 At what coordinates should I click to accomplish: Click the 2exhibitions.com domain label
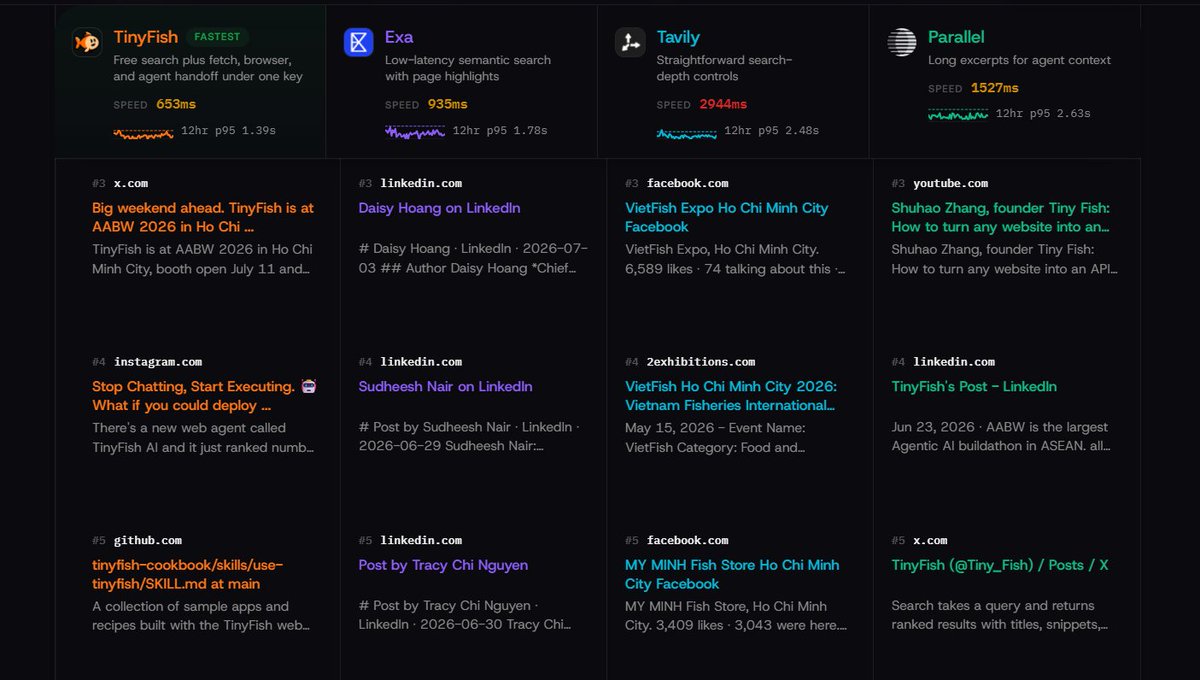coord(701,362)
